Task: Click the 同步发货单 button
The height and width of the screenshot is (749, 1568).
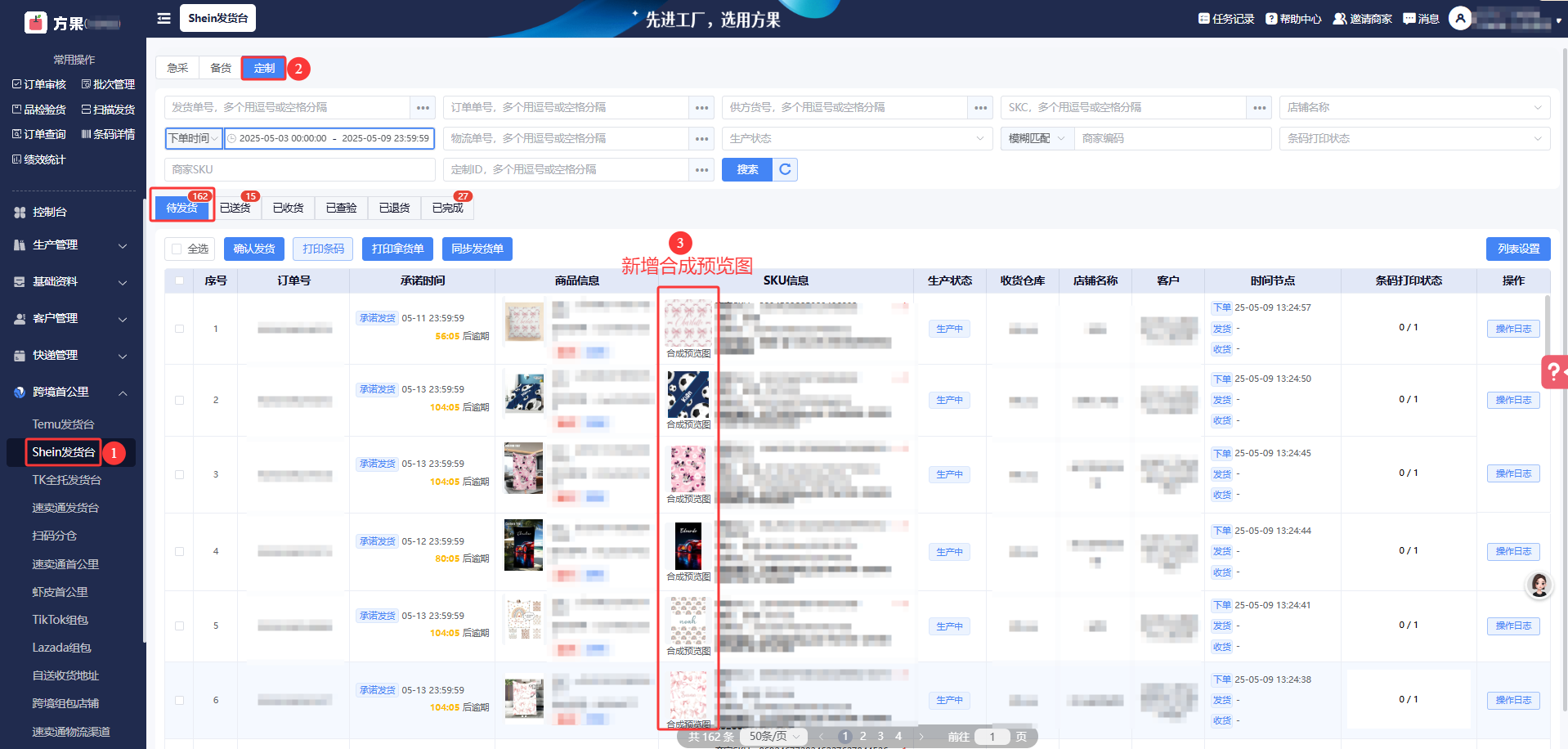Action: coord(477,249)
